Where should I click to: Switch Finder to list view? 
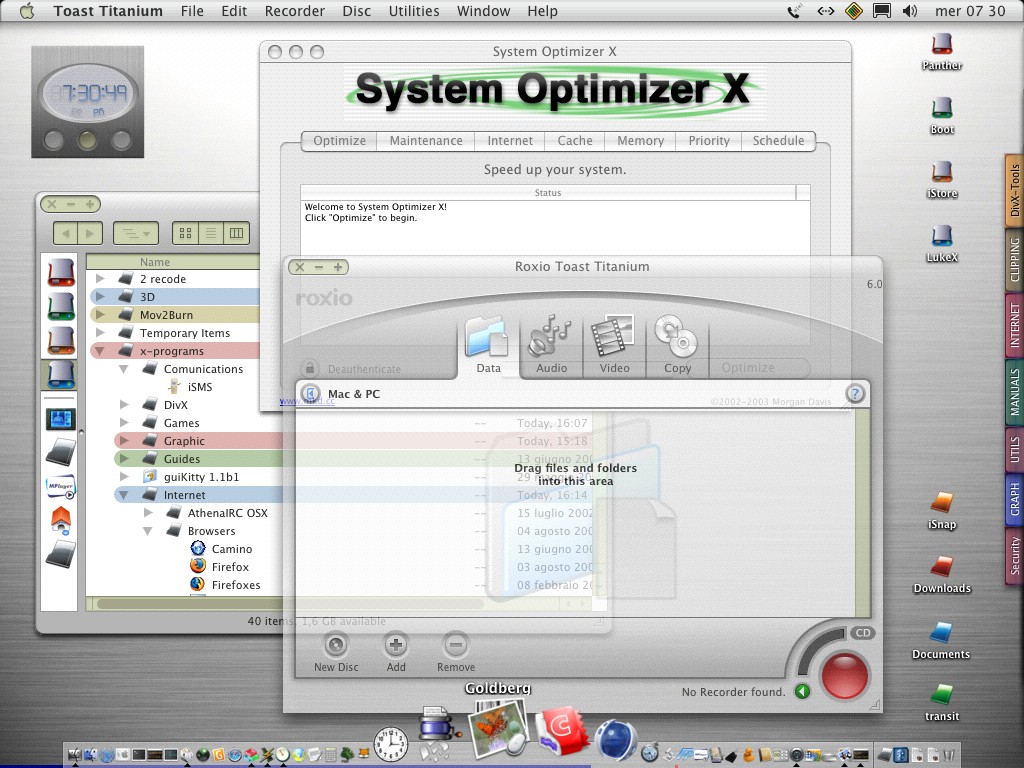(211, 233)
